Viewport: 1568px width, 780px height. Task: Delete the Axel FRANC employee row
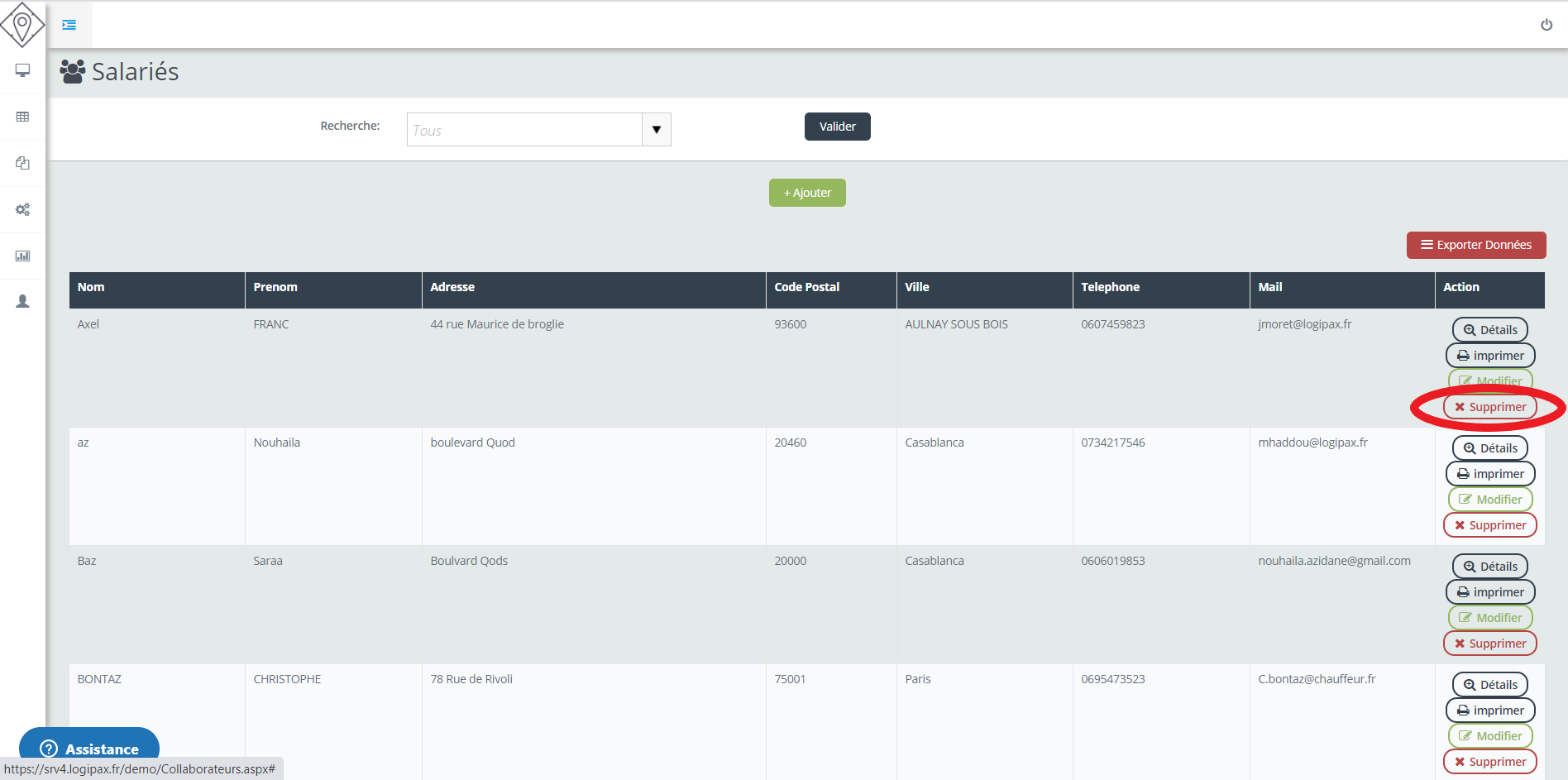[1489, 407]
